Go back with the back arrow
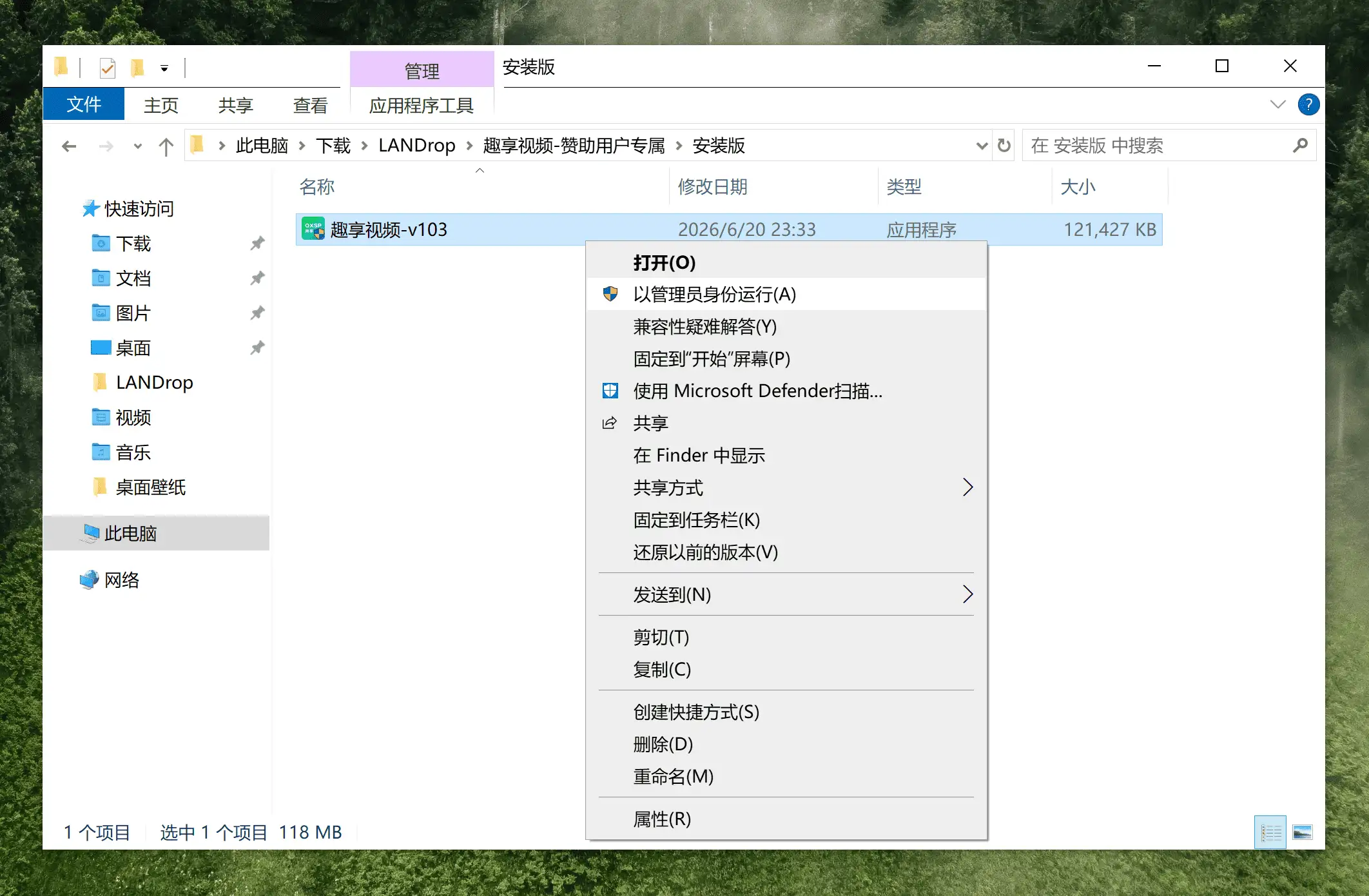Viewport: 1369px width, 896px height. pos(70,146)
